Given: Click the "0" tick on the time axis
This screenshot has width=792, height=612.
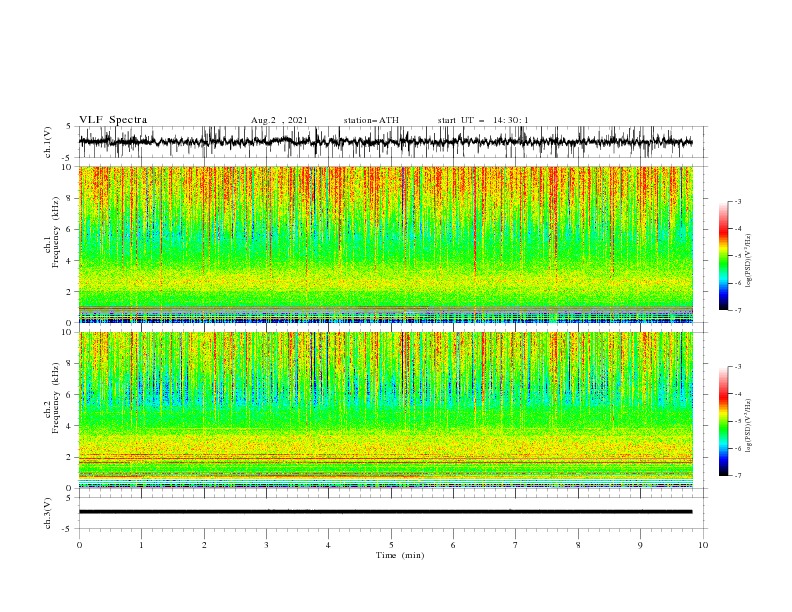Looking at the screenshot, I should tap(79, 545).
